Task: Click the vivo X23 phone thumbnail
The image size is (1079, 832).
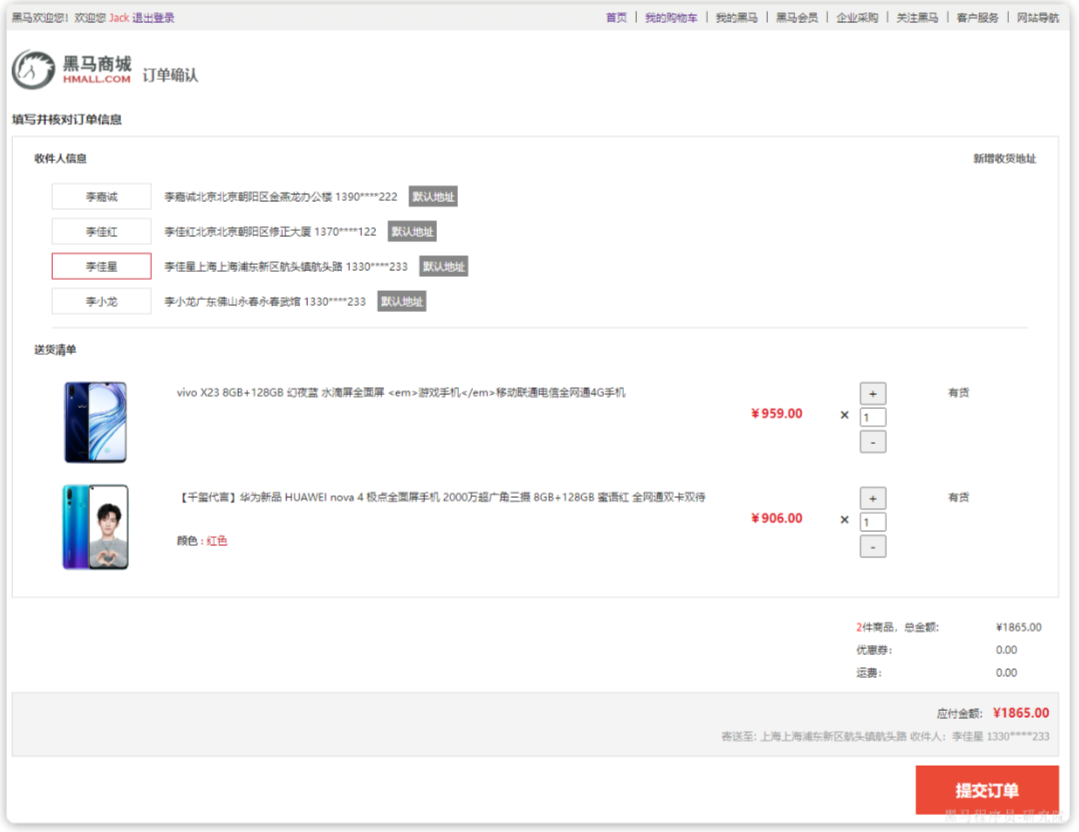Action: (x=96, y=422)
